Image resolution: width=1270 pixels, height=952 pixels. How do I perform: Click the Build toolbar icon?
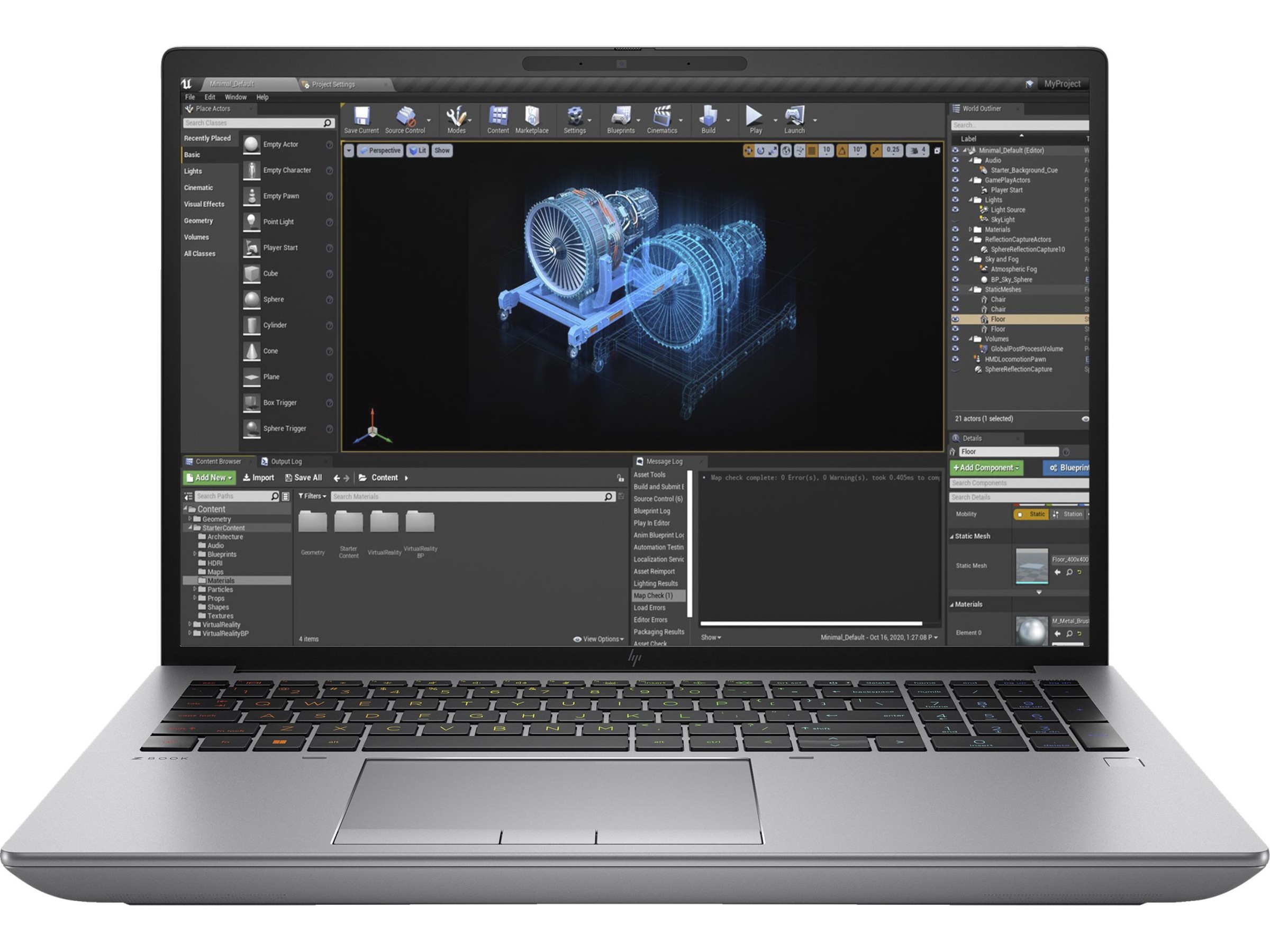click(x=708, y=117)
